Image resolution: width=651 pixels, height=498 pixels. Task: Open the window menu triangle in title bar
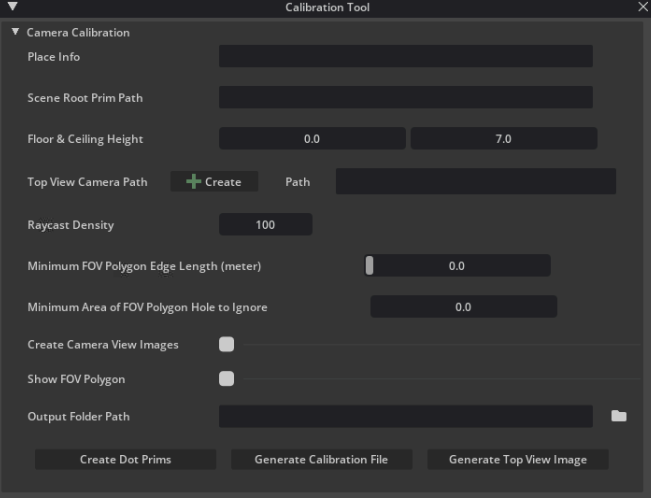[12, 7]
